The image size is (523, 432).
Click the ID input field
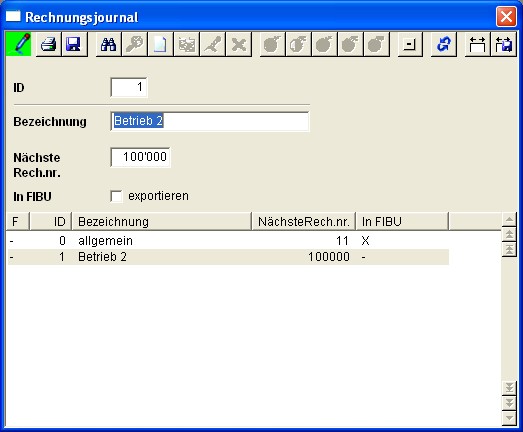[129, 87]
